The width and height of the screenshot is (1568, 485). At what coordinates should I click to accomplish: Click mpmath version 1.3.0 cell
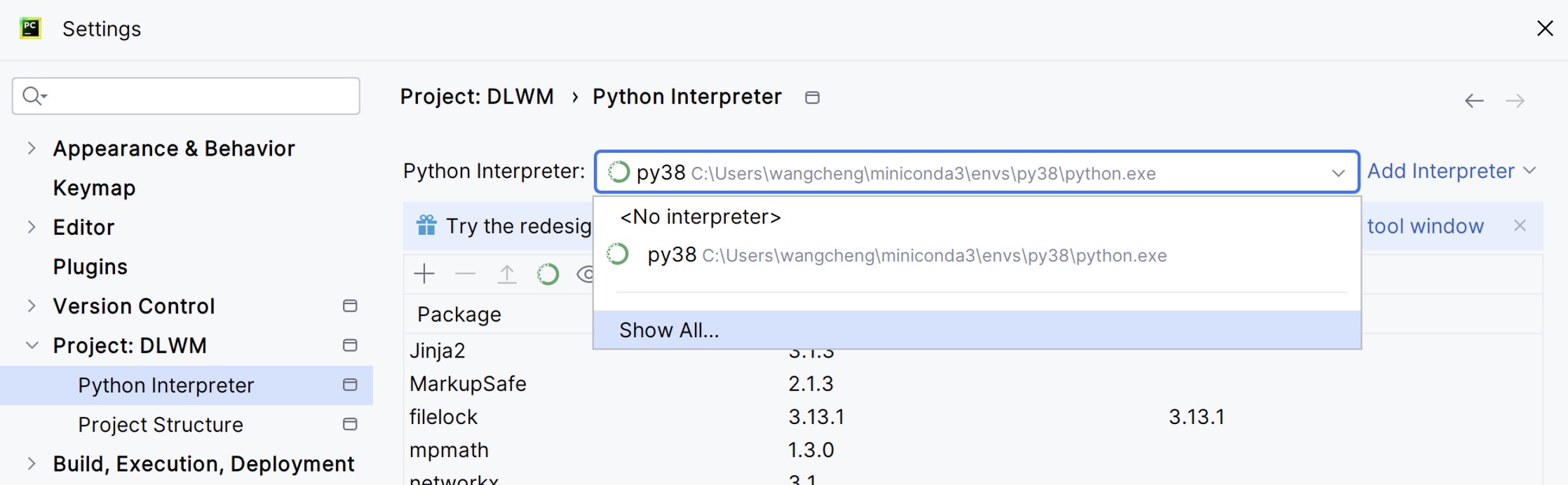811,450
